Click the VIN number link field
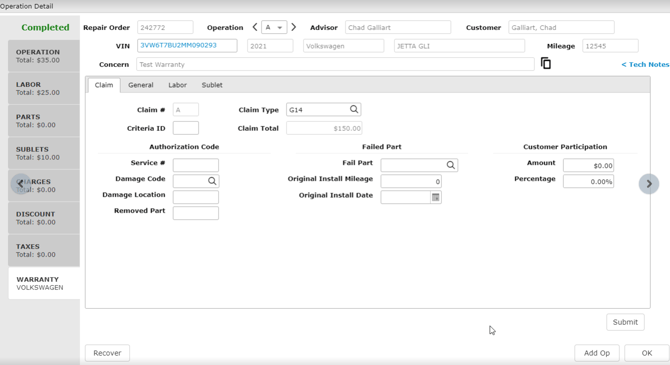This screenshot has width=670, height=365. click(187, 46)
